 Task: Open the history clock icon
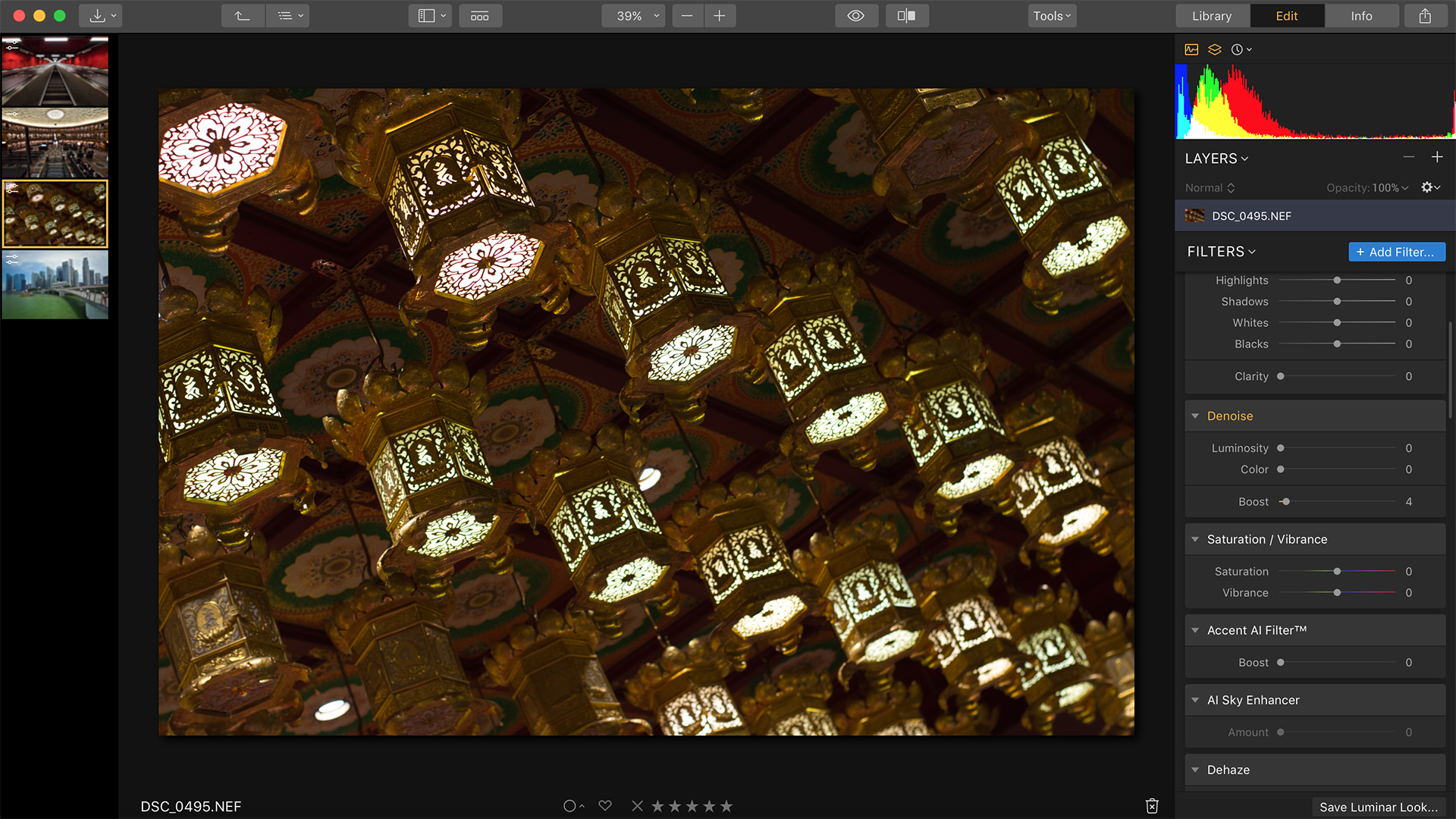point(1238,49)
